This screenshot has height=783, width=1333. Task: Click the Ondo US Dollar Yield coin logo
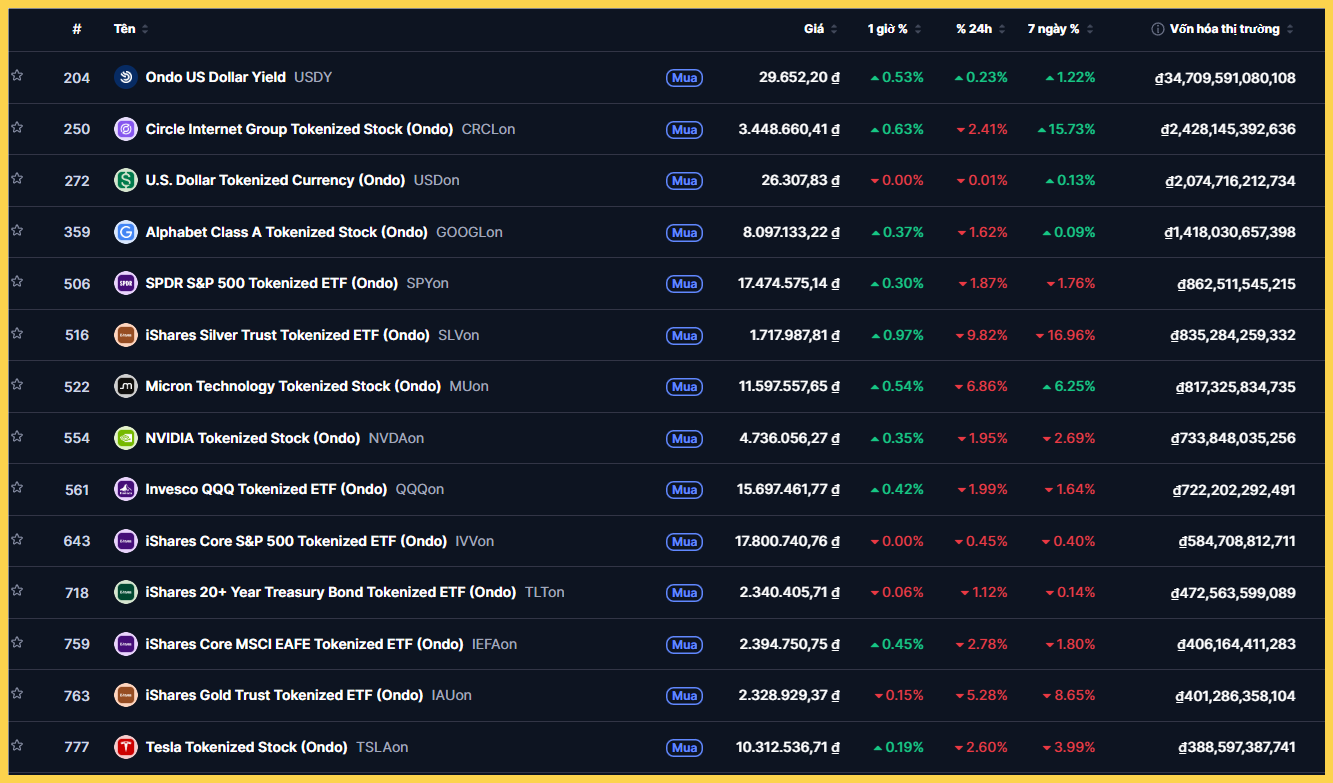(x=125, y=77)
